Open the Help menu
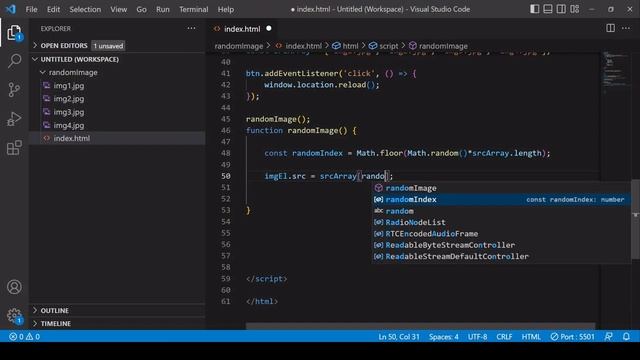Image resolution: width=640 pixels, height=360 pixels. click(x=225, y=9)
